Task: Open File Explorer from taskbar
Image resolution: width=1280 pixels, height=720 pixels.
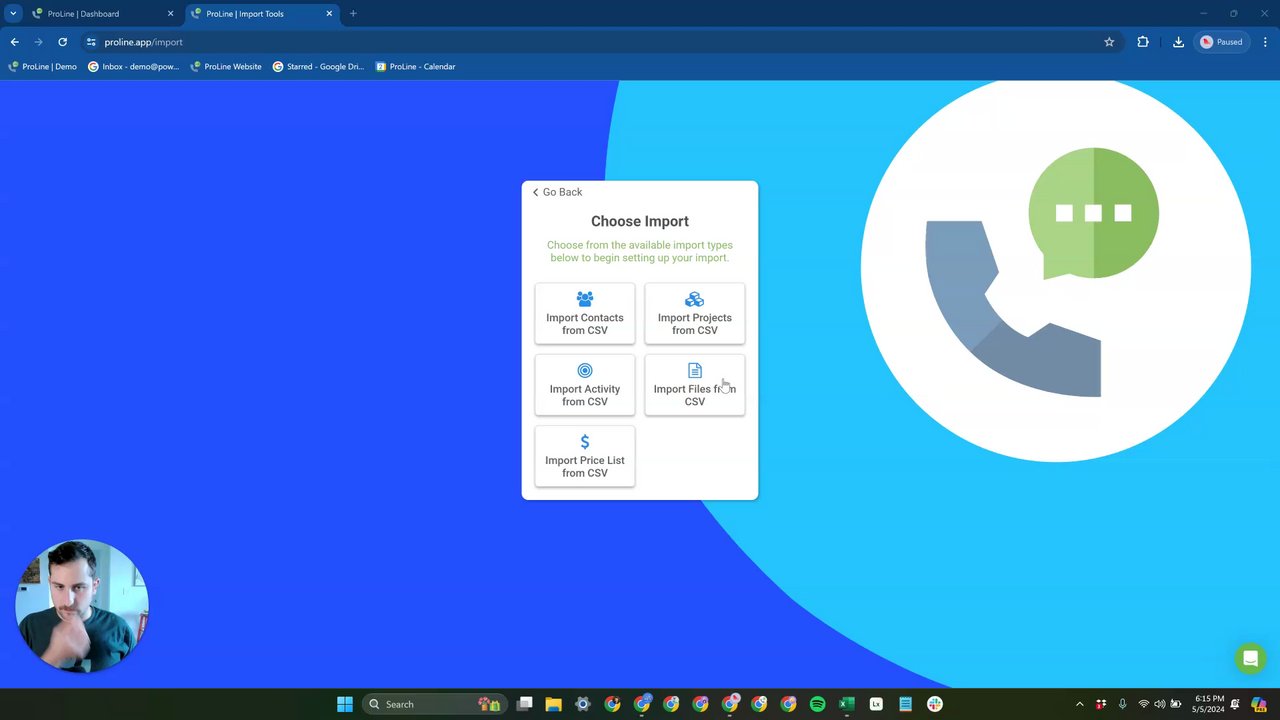Action: click(553, 704)
